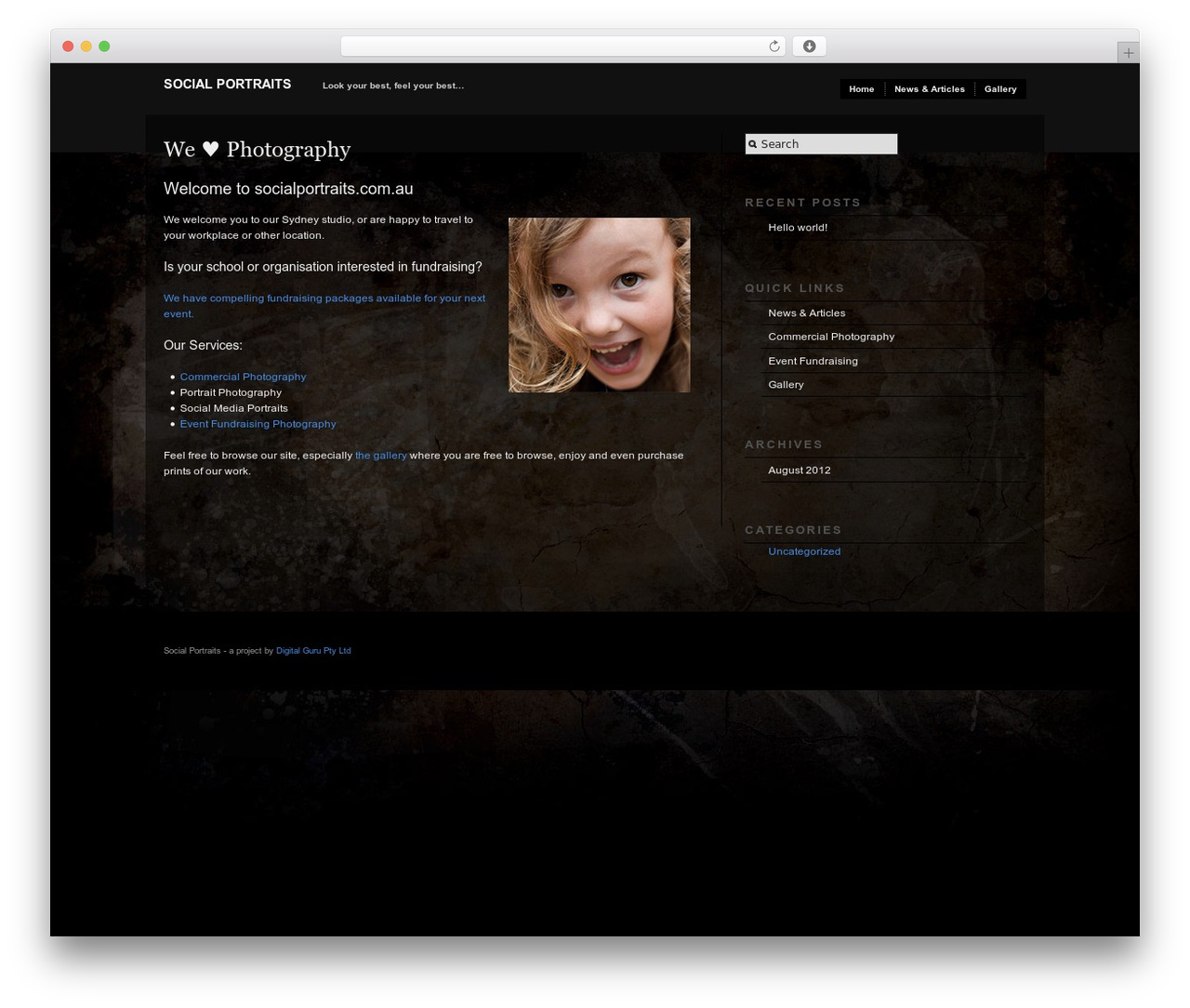
Task: Open the Gallery menu item
Action: [x=1000, y=89]
